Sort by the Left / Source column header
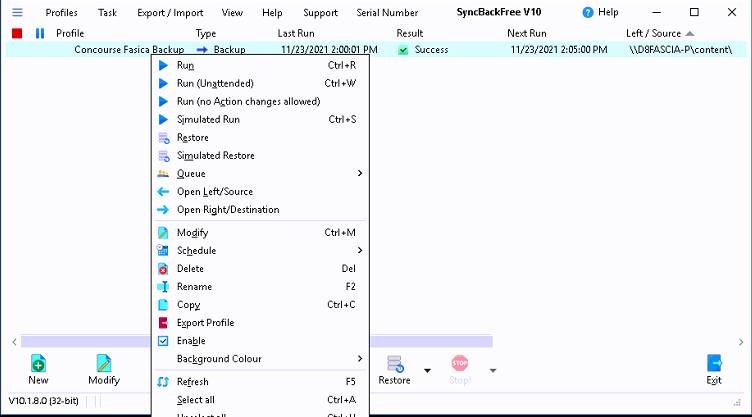This screenshot has width=752, height=417. [x=653, y=33]
